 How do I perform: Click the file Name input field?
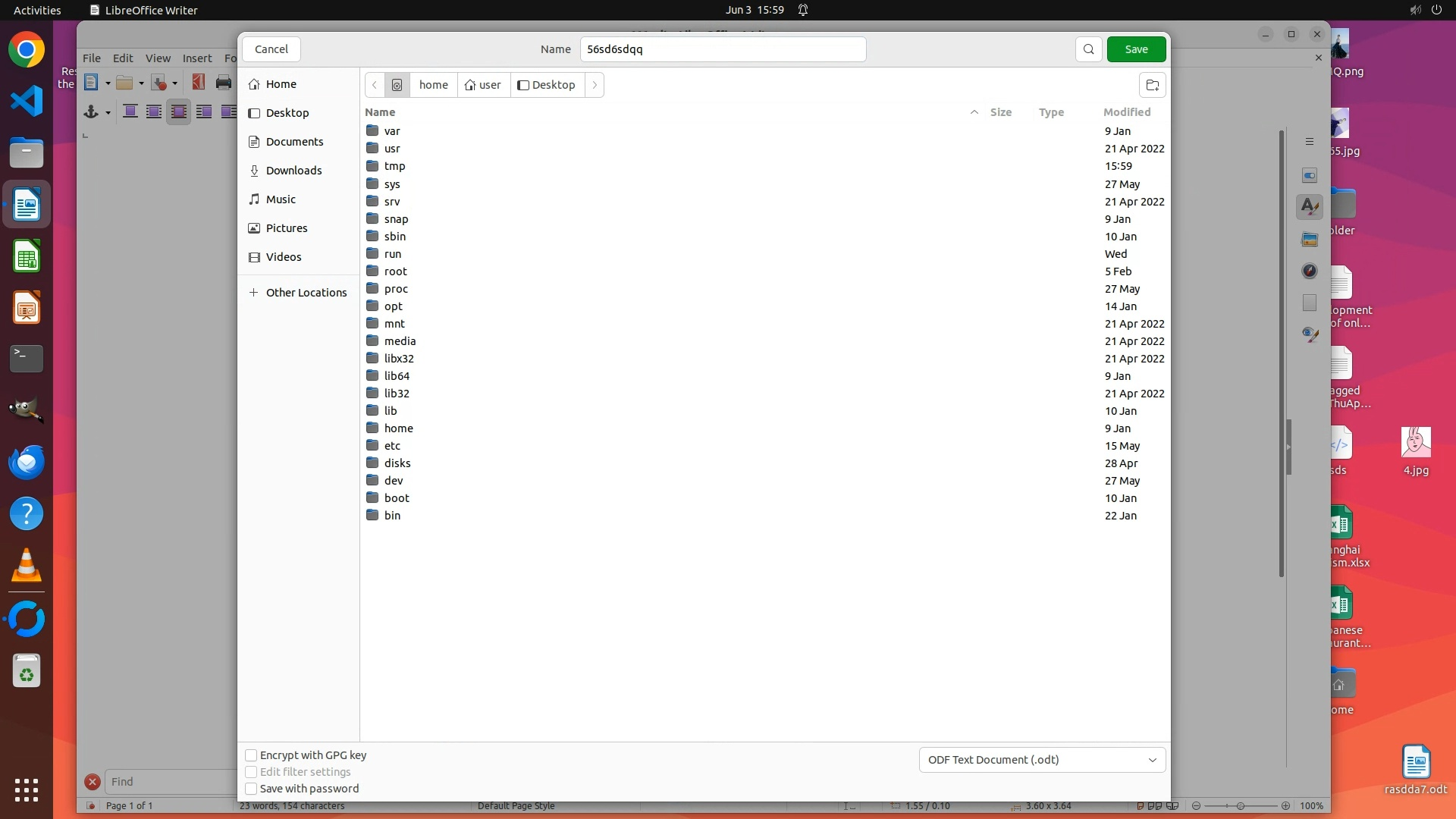click(x=723, y=49)
